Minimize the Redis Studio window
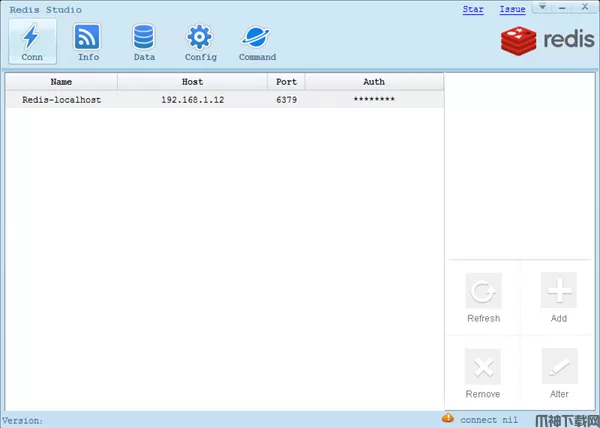This screenshot has height=428, width=600. coord(562,8)
